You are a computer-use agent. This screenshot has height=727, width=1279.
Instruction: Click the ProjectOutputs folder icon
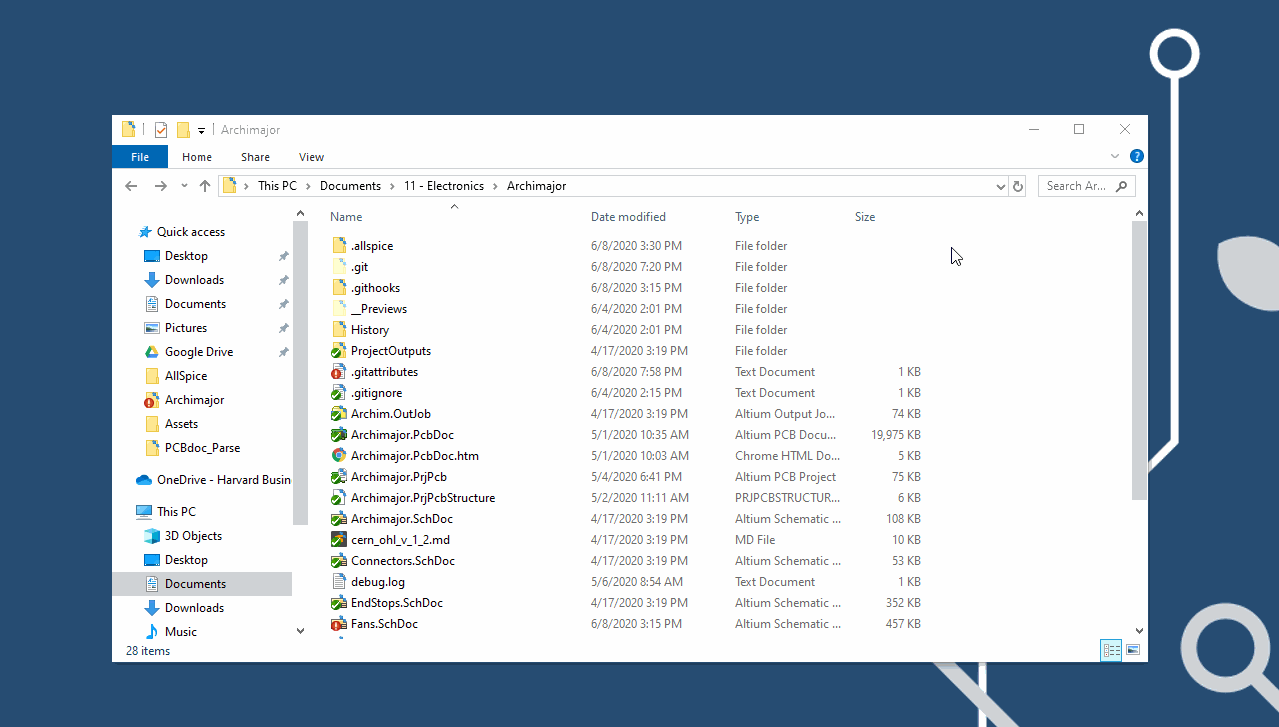click(339, 351)
